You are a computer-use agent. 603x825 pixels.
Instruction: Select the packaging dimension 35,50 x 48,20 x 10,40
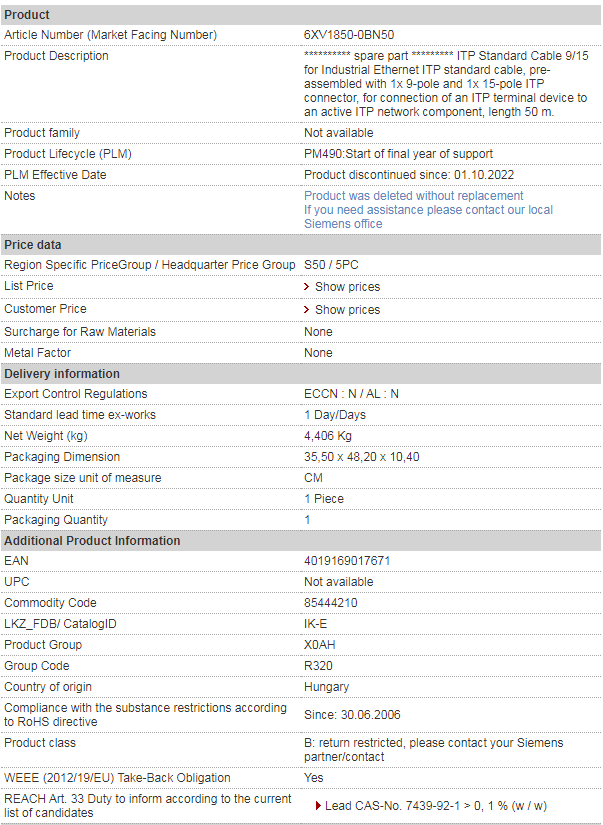(361, 457)
